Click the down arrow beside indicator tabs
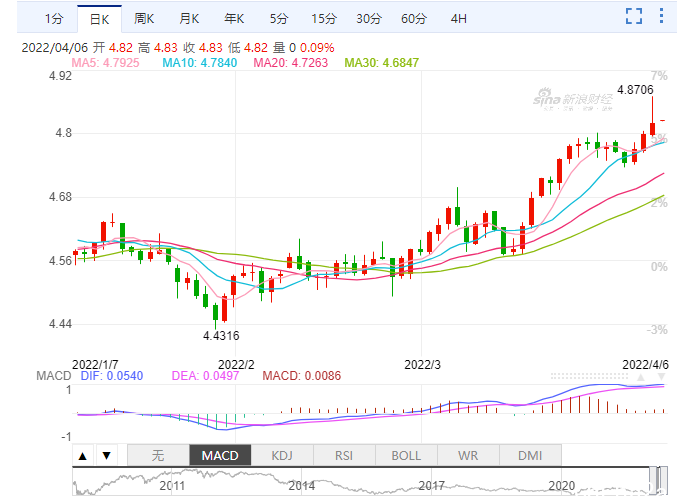Image resolution: width=685 pixels, height=504 pixels. (x=107, y=456)
